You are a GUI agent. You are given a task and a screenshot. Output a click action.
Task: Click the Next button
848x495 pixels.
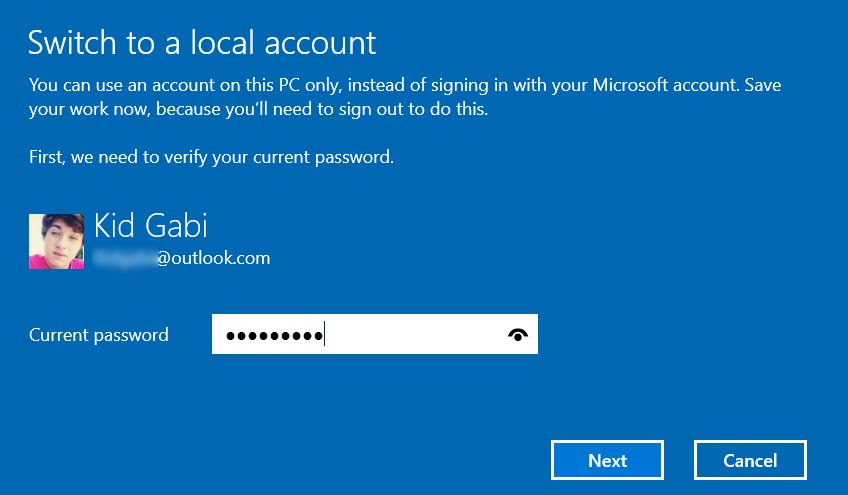click(607, 460)
